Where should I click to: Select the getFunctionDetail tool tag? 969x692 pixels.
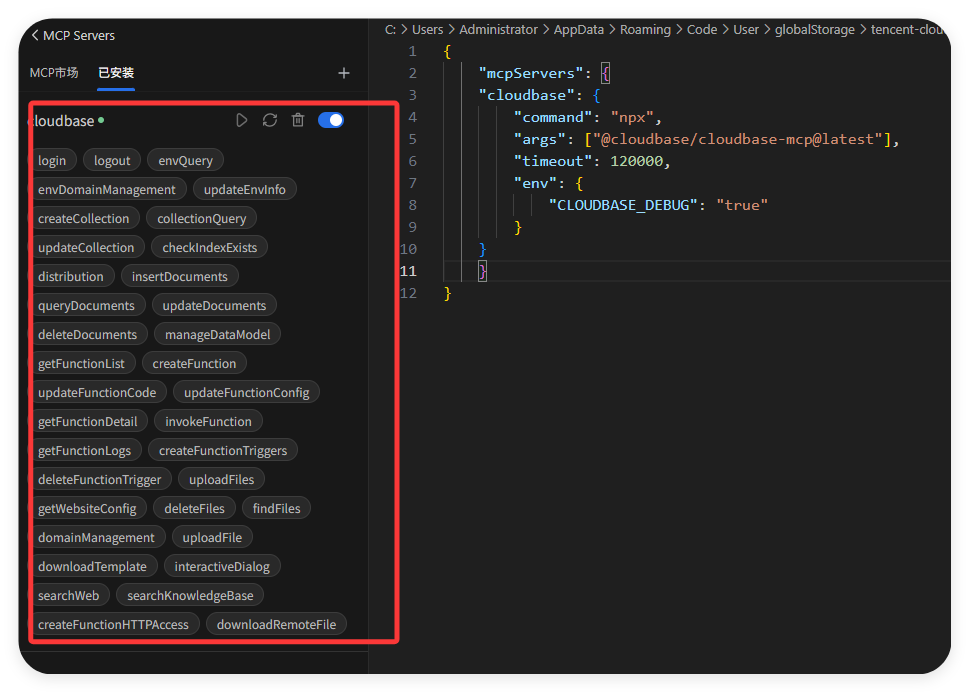click(x=89, y=422)
